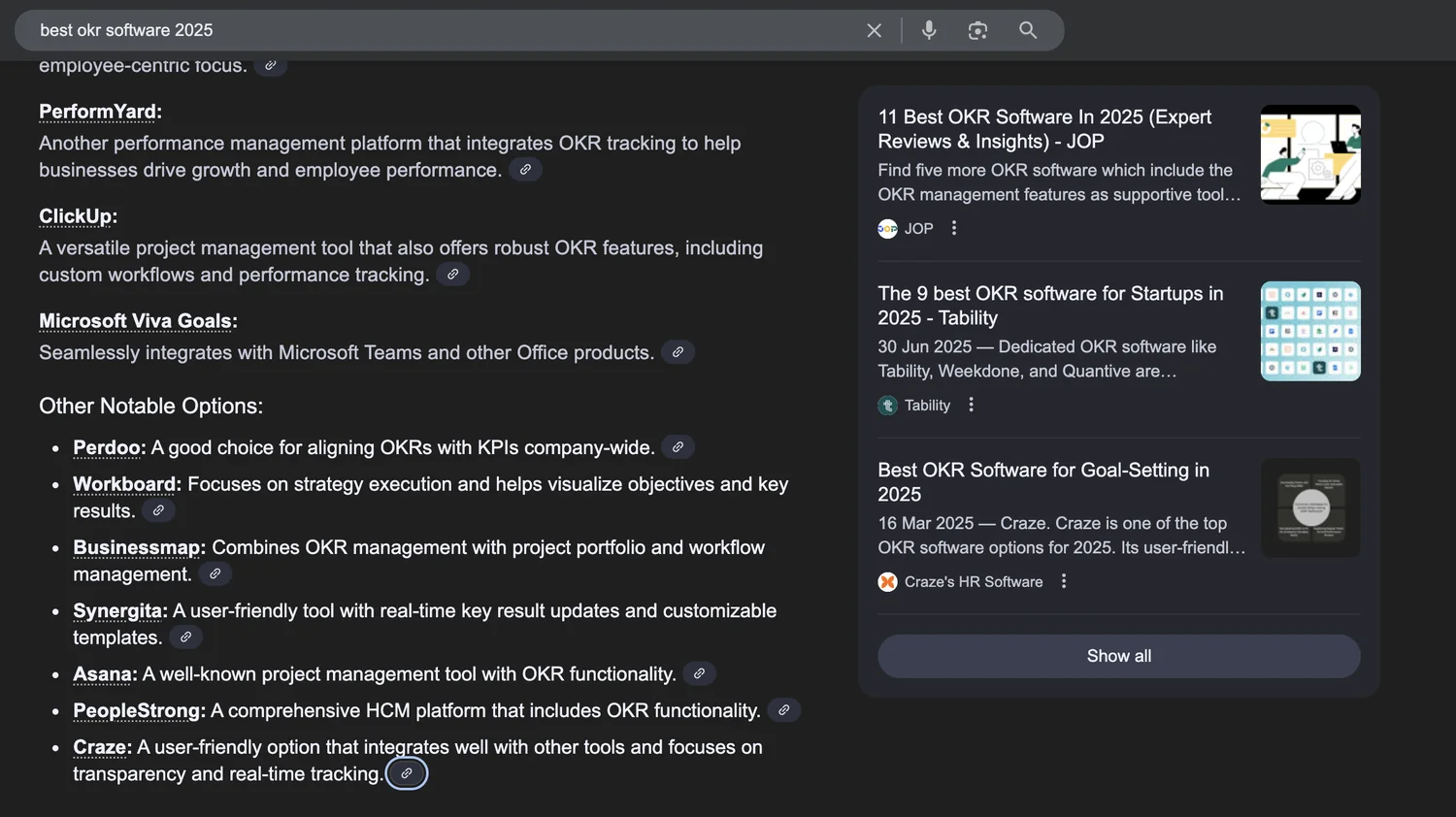
Task: Open the PeopleStrong link
Action: pyautogui.click(x=136, y=710)
